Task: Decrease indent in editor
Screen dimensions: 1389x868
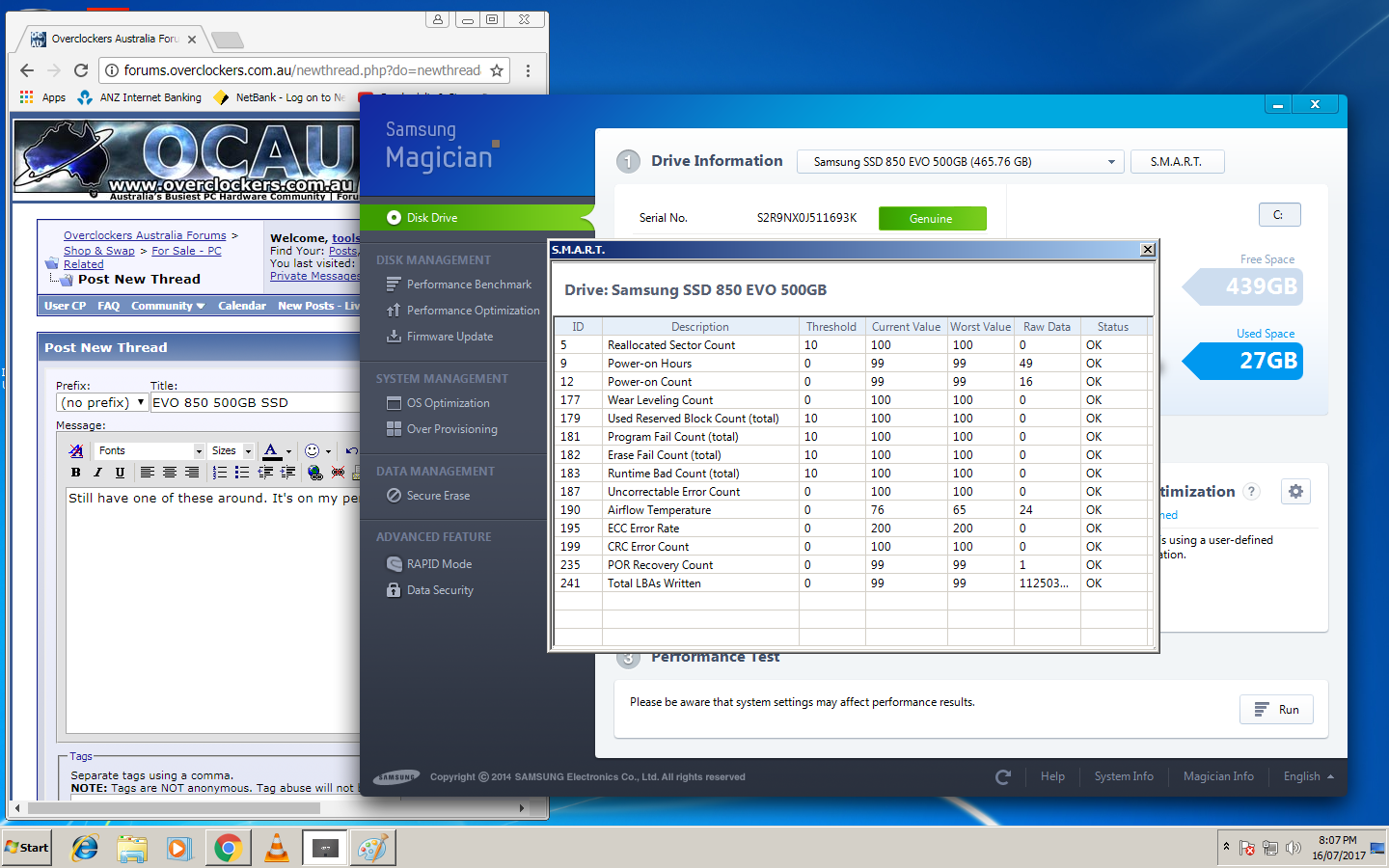Action: click(x=265, y=473)
